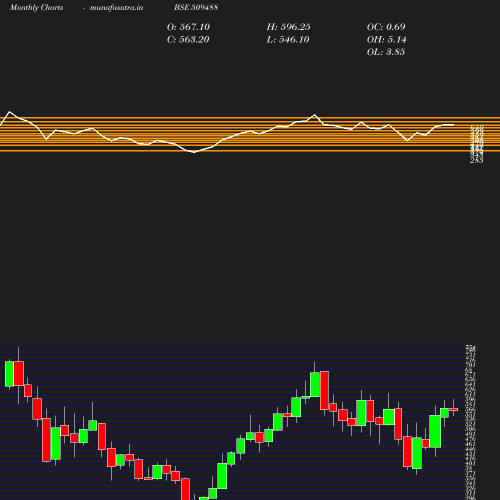
Task: Click the close value 'C: 563.20'
Action: 188,40
